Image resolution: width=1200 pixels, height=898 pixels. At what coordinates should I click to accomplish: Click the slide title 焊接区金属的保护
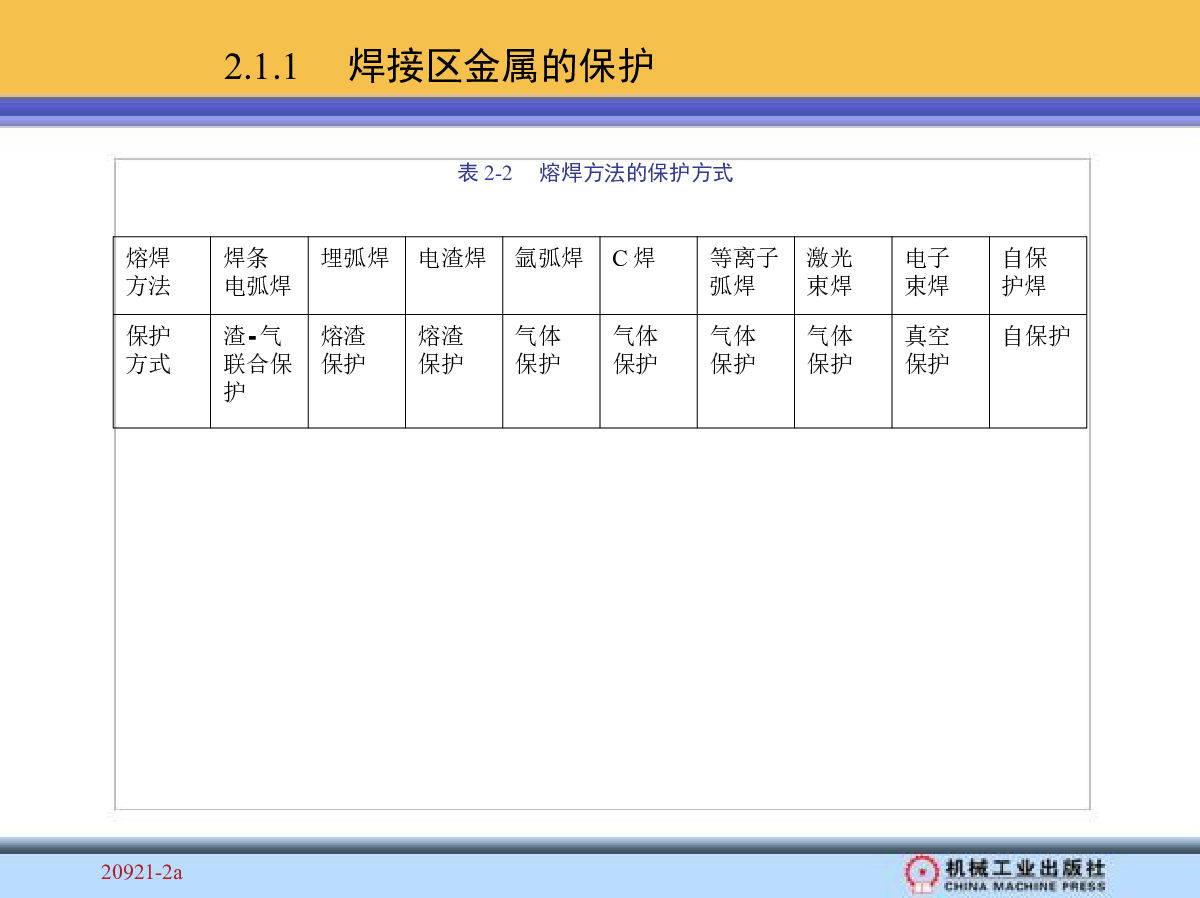[501, 65]
